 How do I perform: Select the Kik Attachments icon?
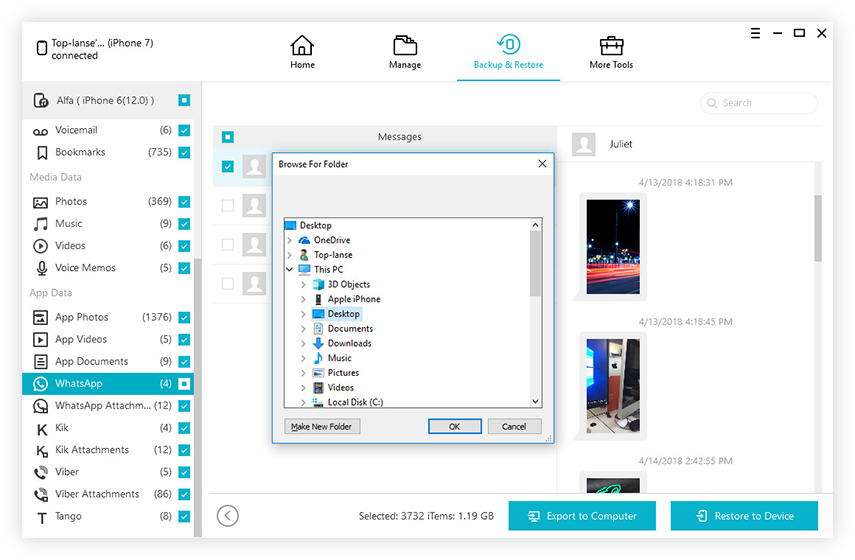coord(41,450)
